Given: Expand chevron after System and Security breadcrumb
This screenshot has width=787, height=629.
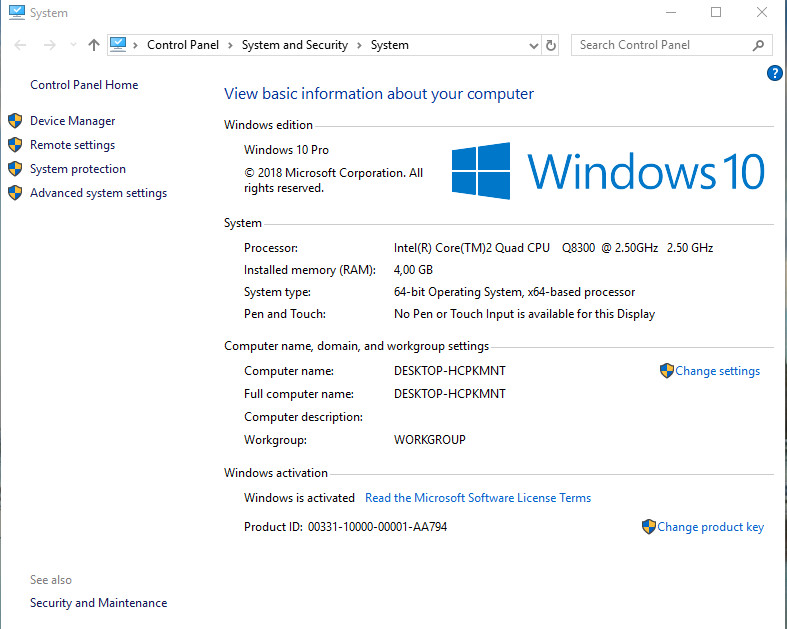Looking at the screenshot, I should coord(359,46).
